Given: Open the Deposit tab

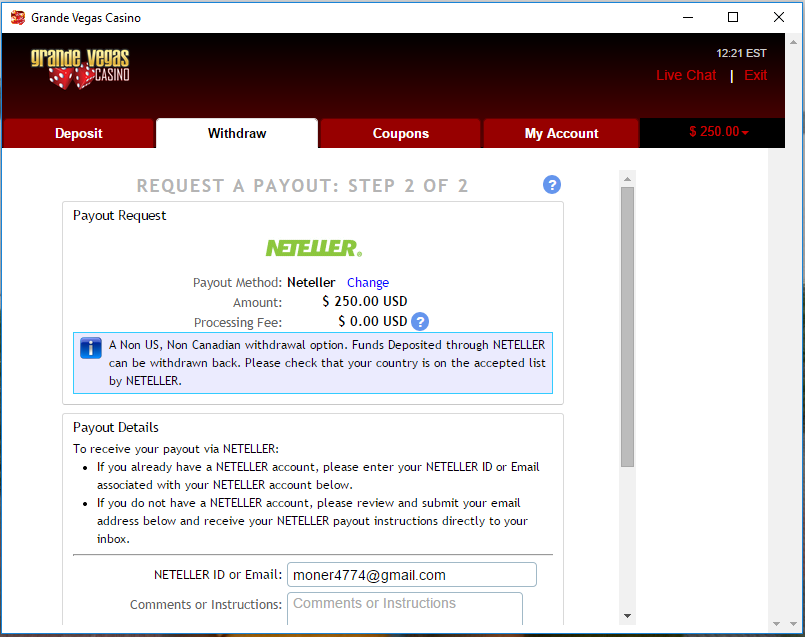Looking at the screenshot, I should [79, 133].
